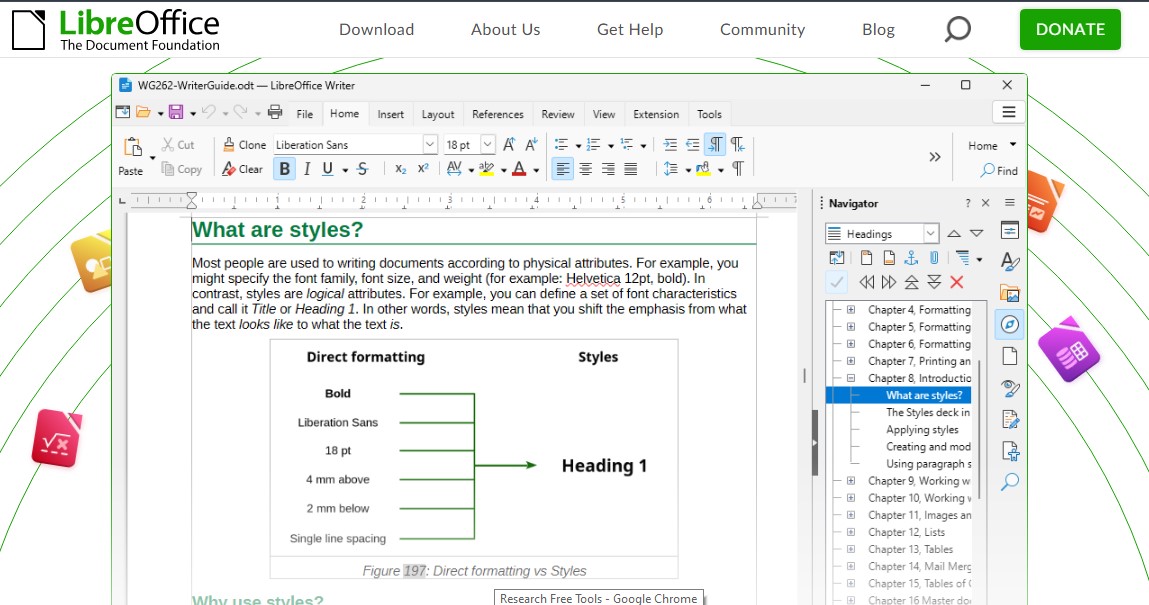Open the Blog link
The width and height of the screenshot is (1149, 605).
click(x=878, y=29)
